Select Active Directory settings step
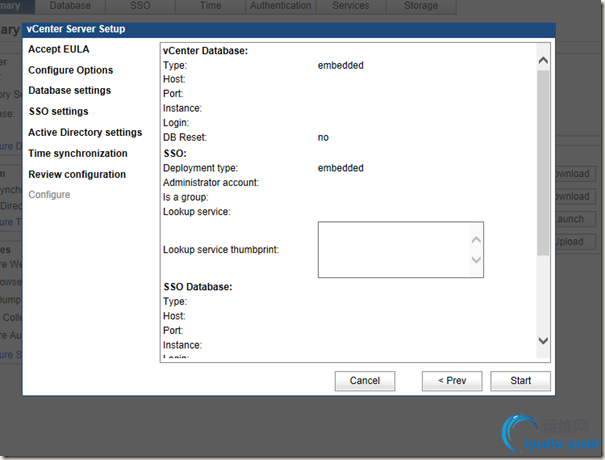 click(85, 132)
